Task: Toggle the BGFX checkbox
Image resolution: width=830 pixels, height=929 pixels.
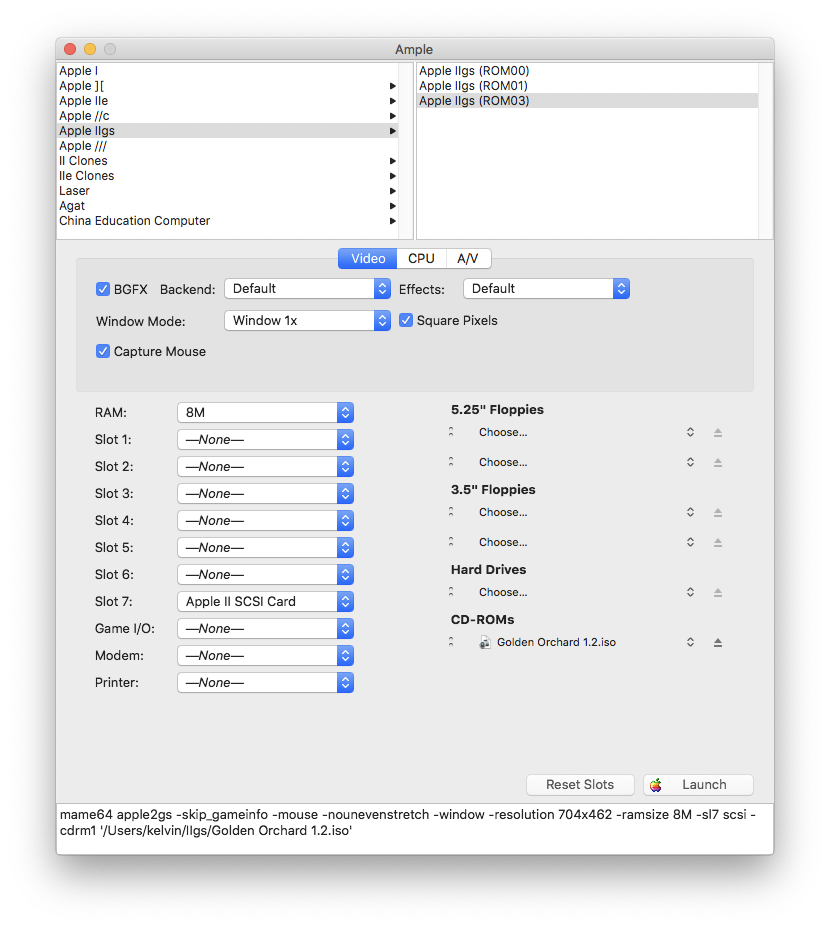Action: [x=102, y=289]
